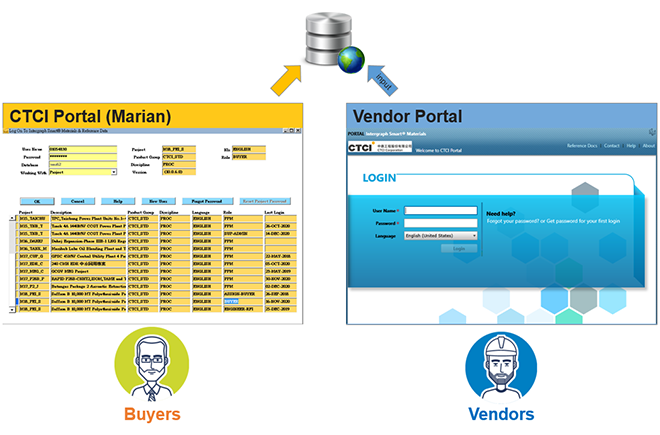Select the M37_P2_J project row
The width and height of the screenshot is (660, 435).
[157, 286]
